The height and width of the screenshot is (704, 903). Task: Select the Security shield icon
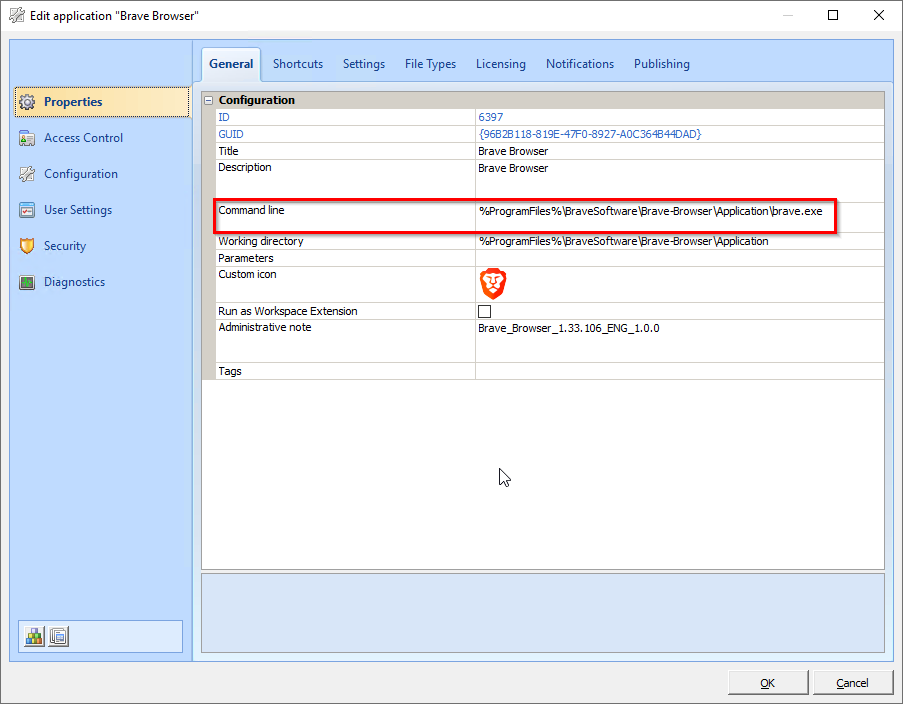pos(27,246)
